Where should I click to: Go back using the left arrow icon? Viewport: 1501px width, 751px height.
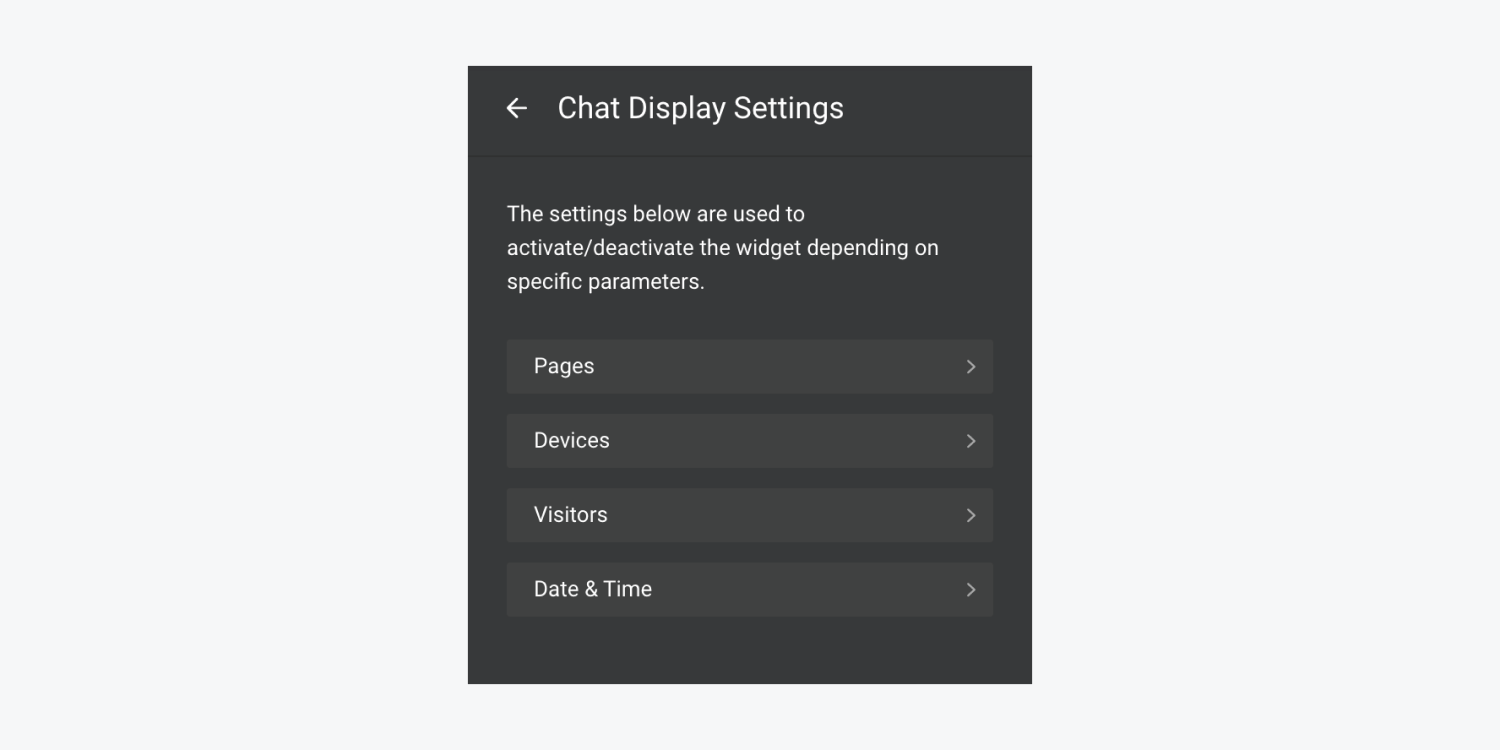pyautogui.click(x=516, y=108)
